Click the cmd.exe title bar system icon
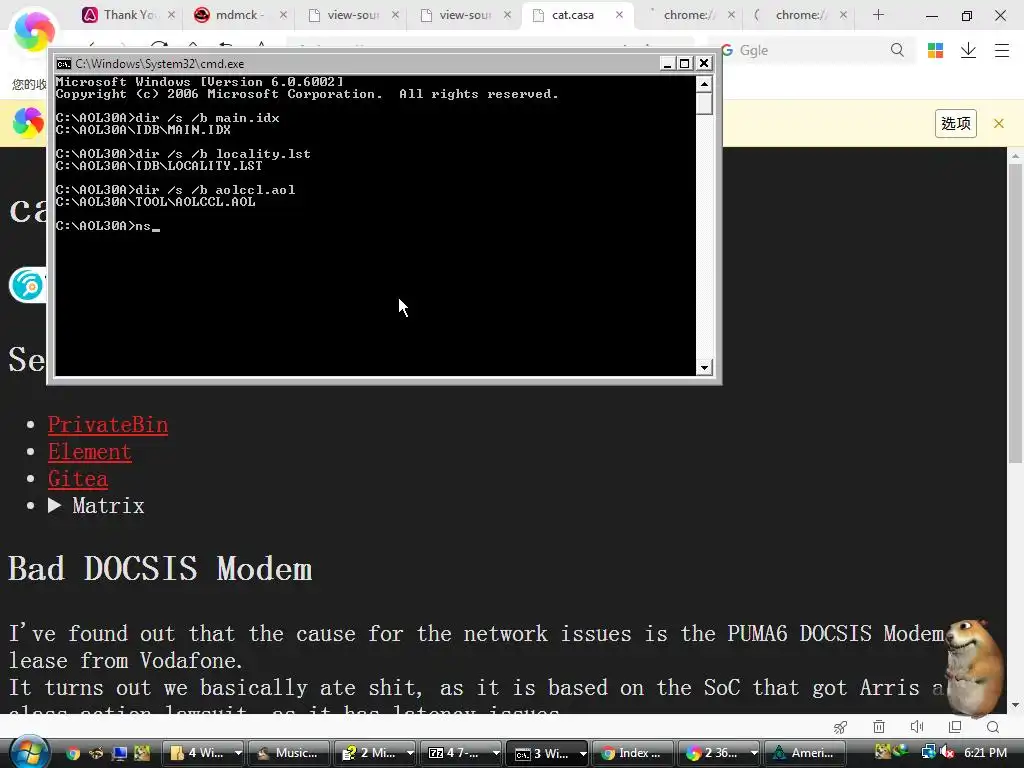 click(x=63, y=63)
